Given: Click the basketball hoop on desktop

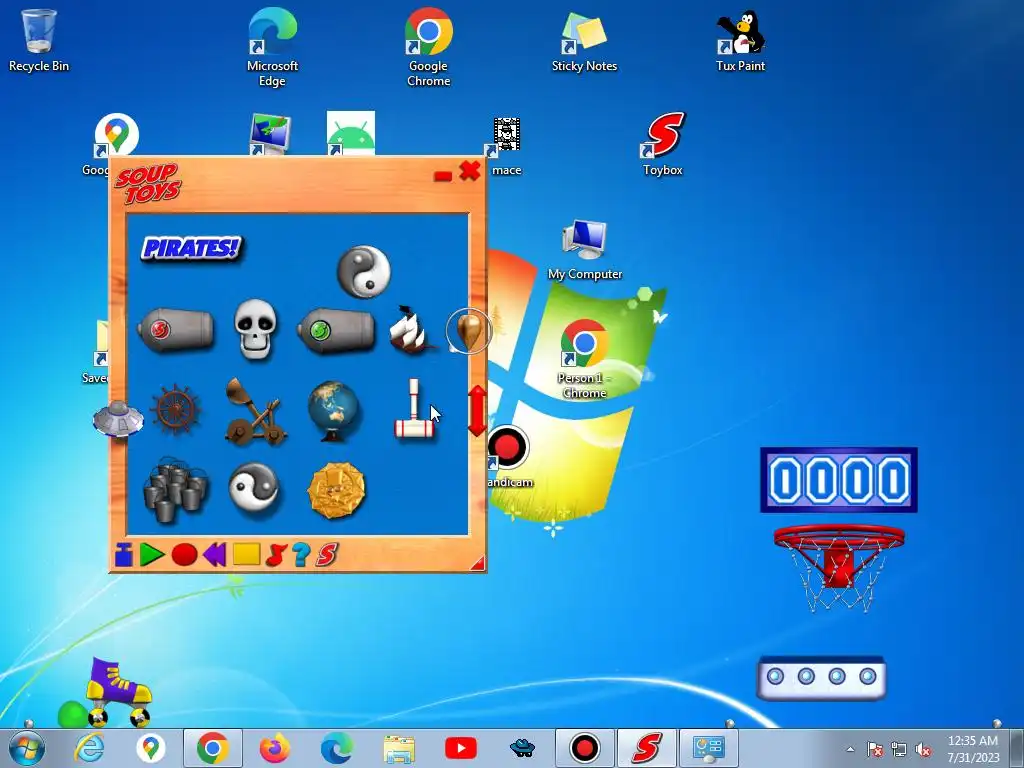Looking at the screenshot, I should point(839,566).
